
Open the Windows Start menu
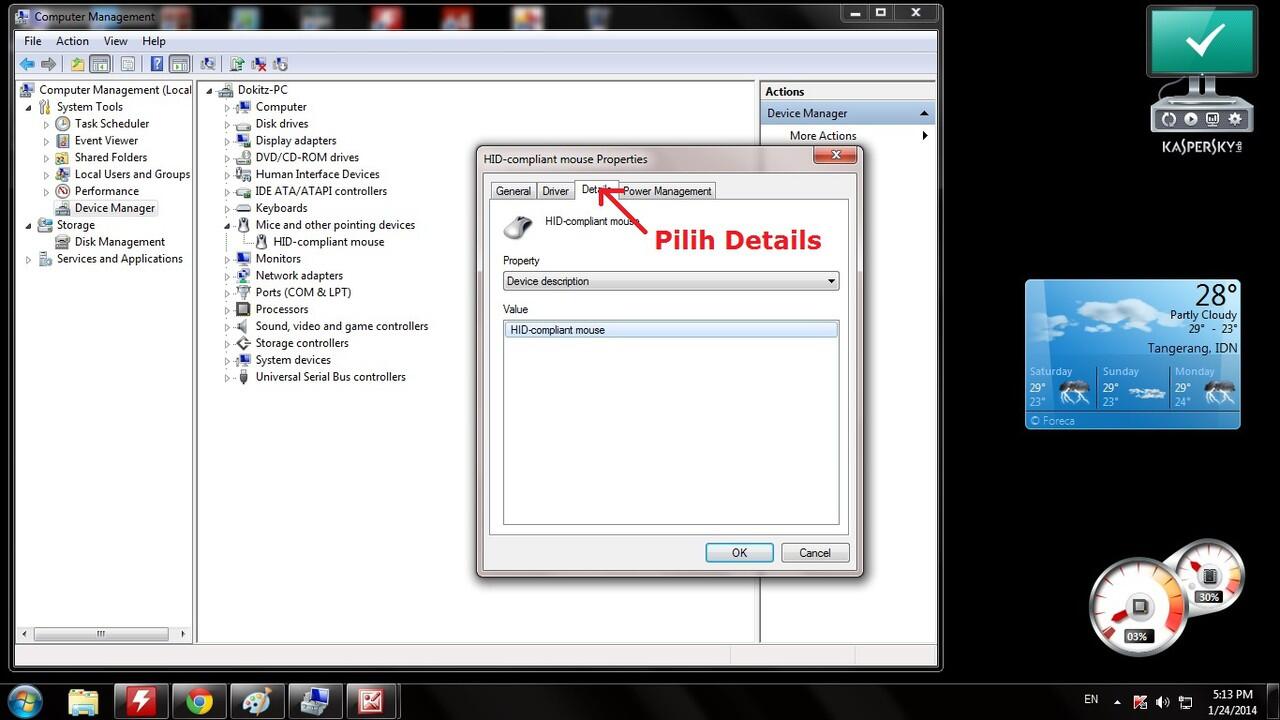click(25, 700)
